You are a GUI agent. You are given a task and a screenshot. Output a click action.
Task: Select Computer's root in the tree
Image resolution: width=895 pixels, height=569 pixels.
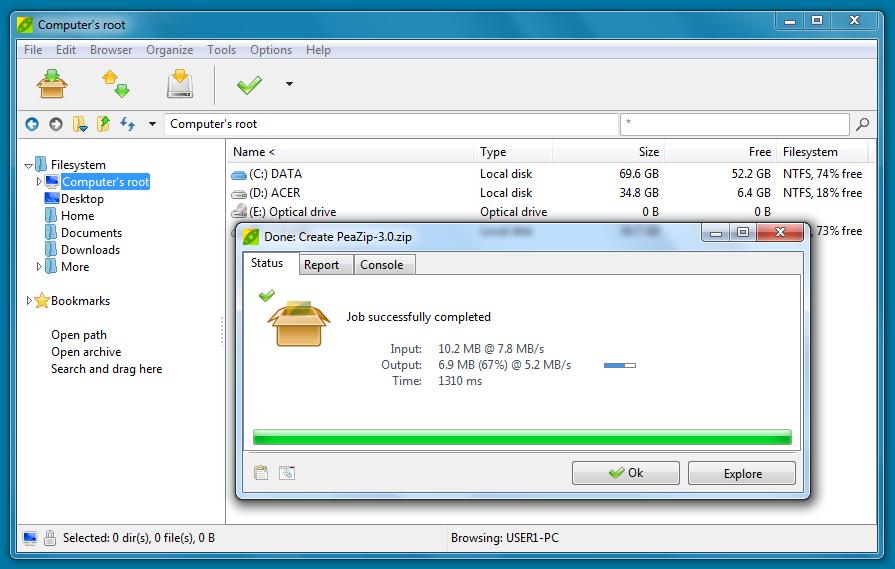pos(106,181)
